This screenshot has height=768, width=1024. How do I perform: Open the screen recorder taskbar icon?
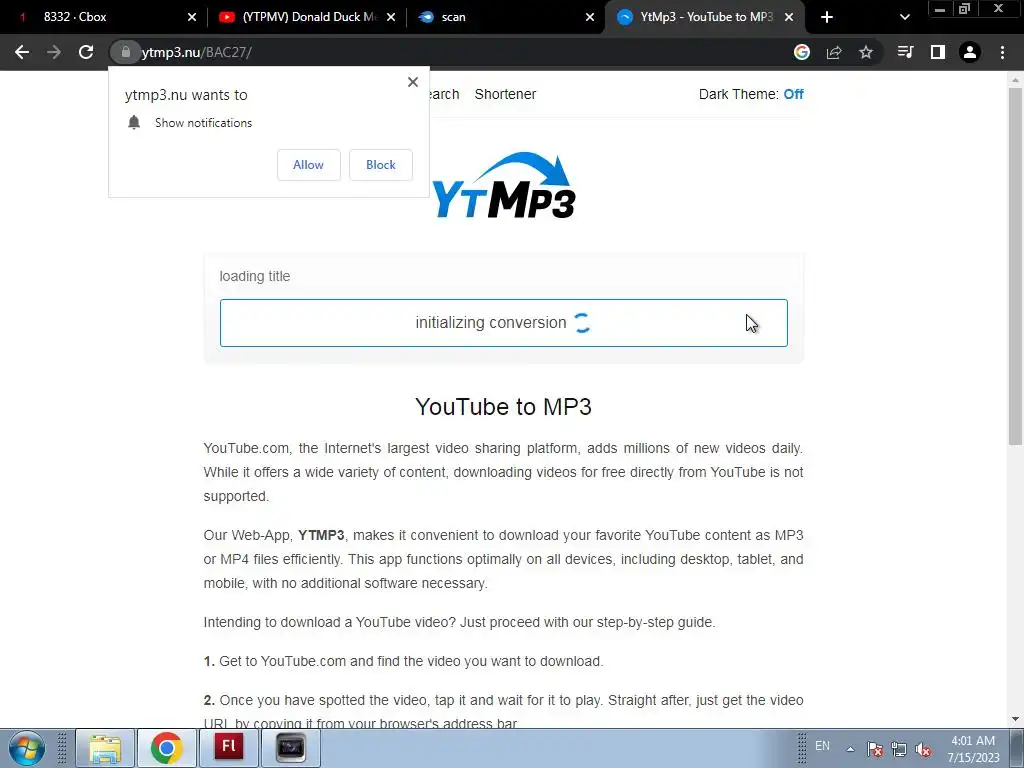(x=291, y=748)
